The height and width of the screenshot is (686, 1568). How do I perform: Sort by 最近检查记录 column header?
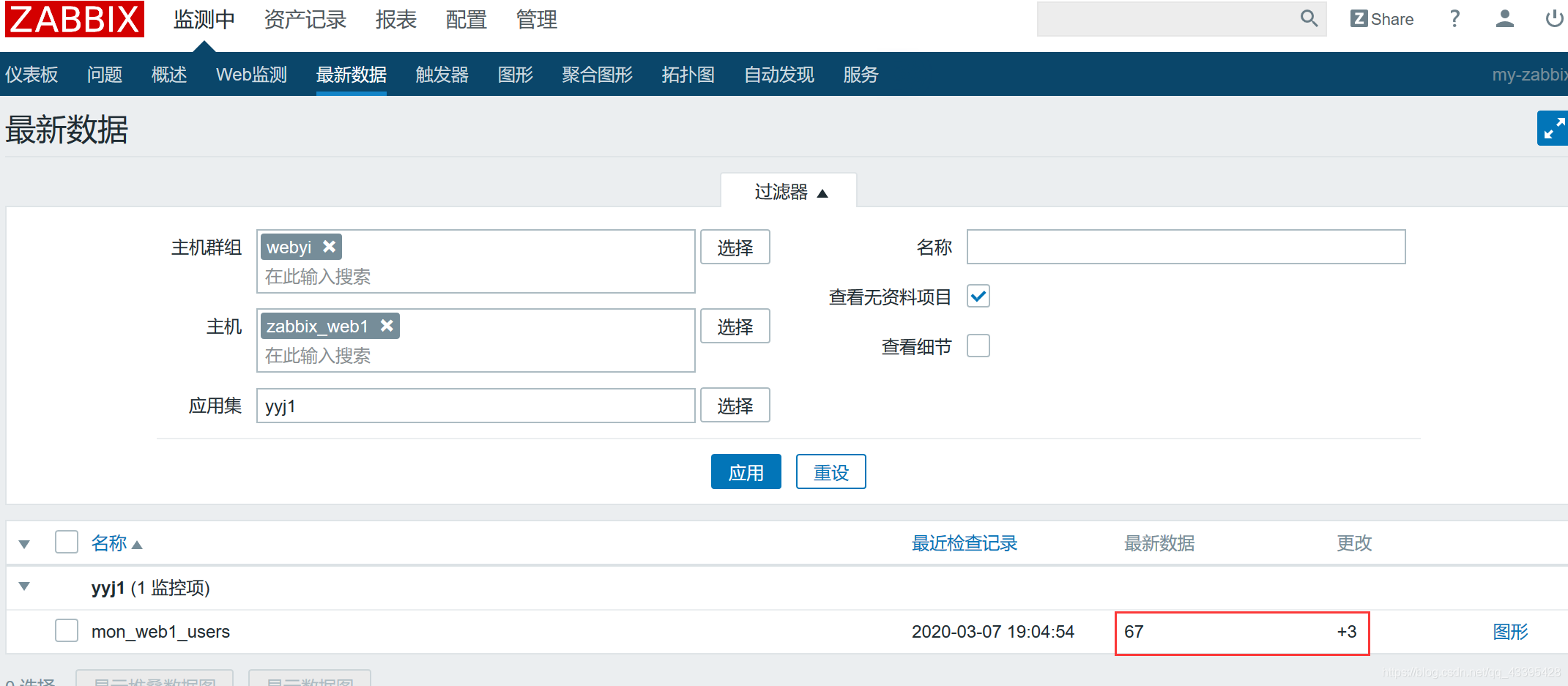965,543
